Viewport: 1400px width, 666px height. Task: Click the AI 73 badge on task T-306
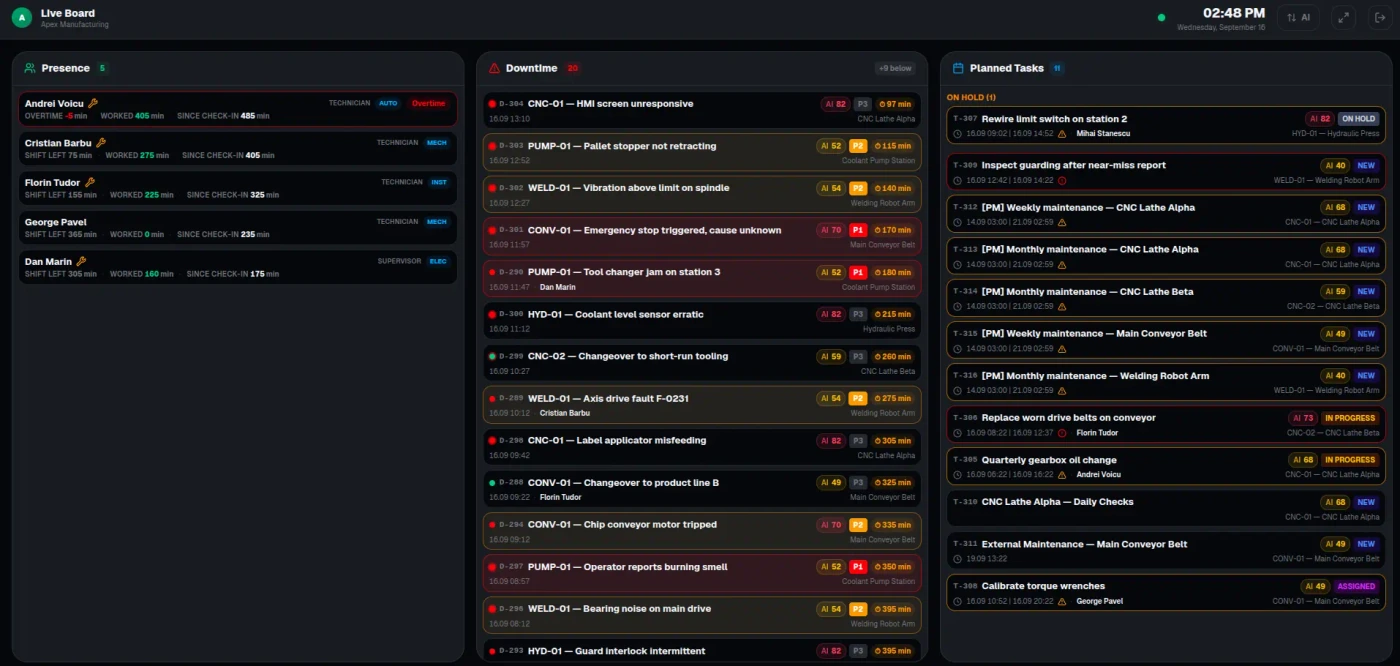click(x=1302, y=418)
